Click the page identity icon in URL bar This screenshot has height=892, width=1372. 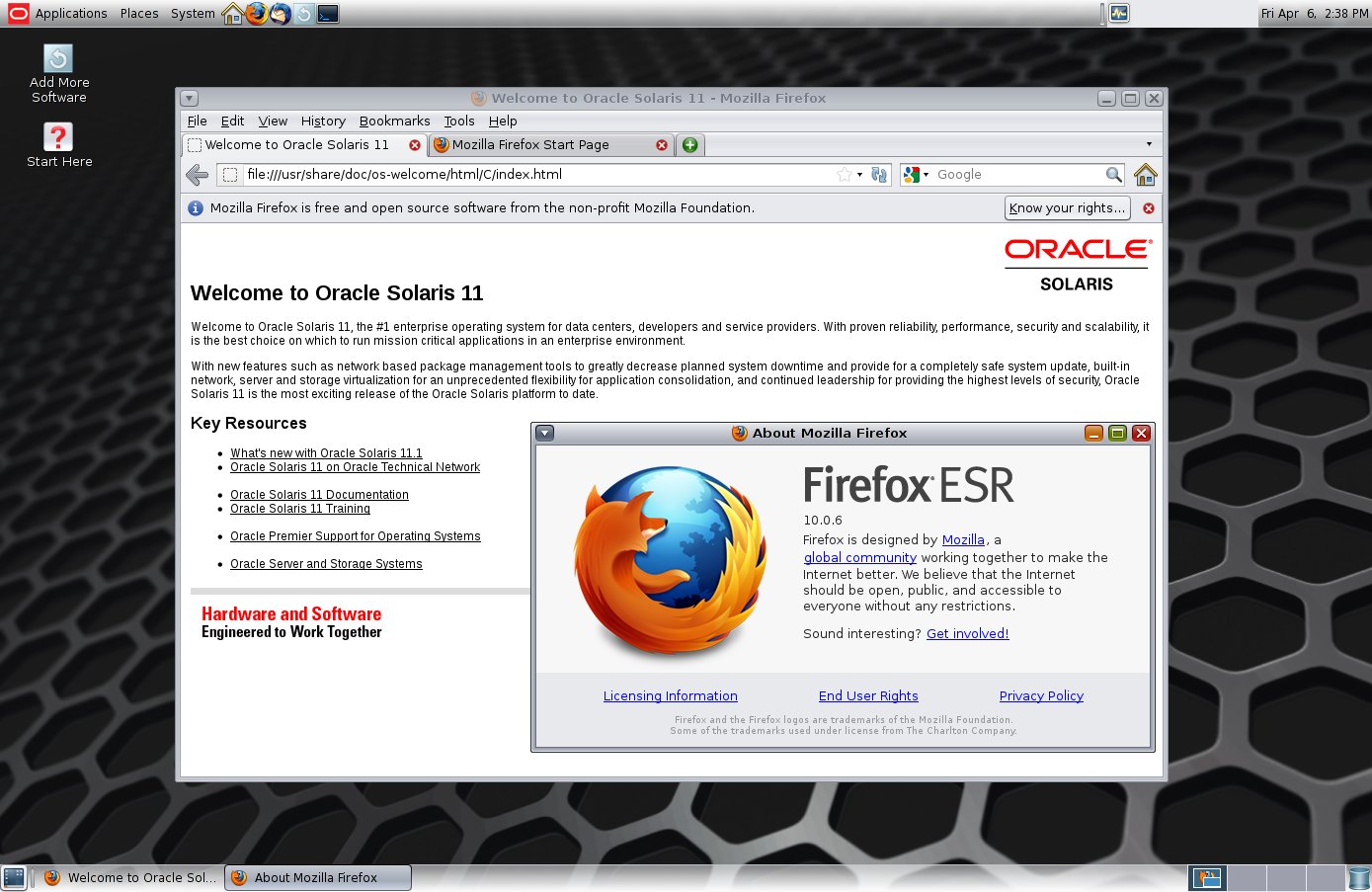click(230, 175)
